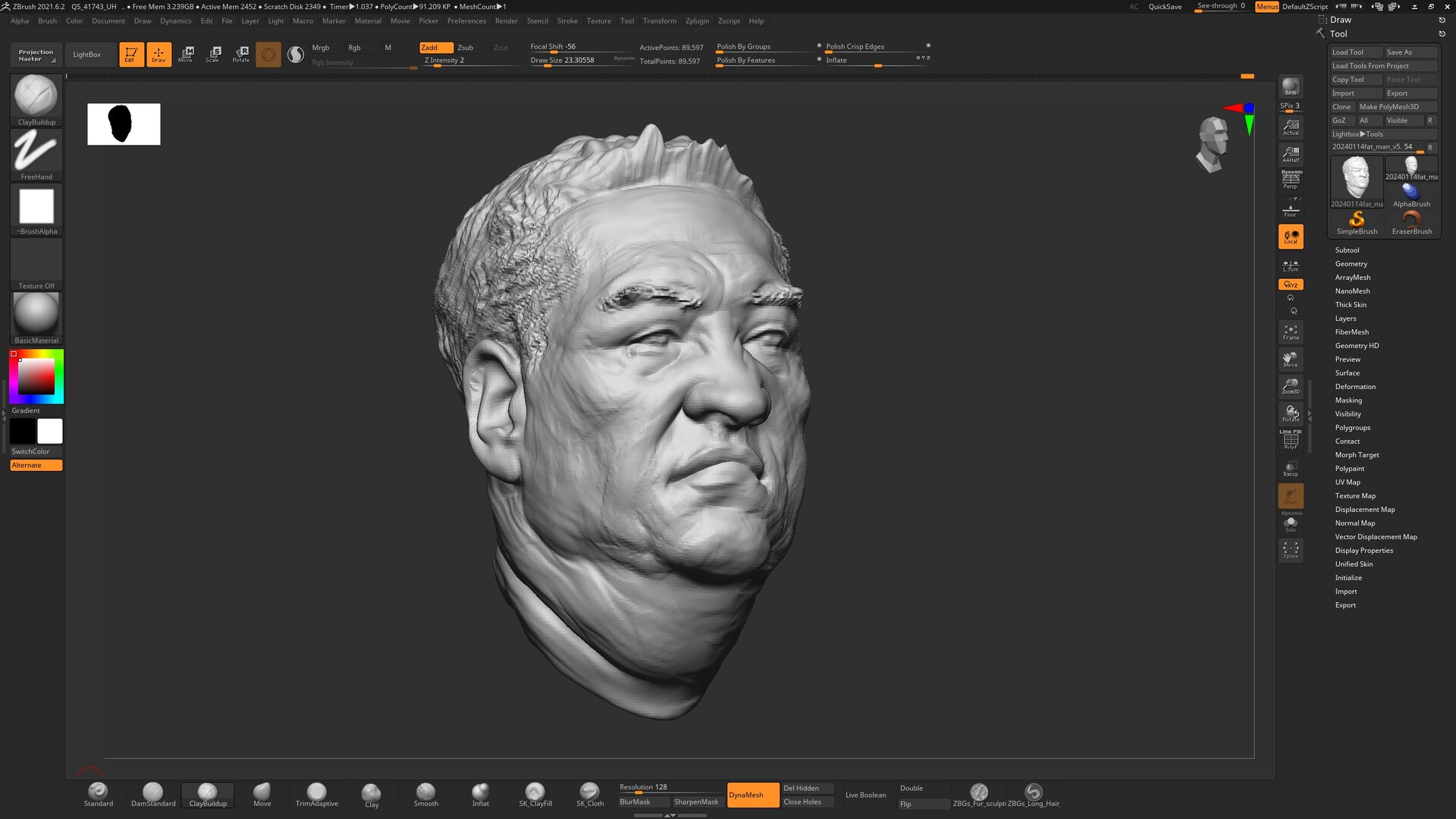
Task: Expand the Subtool section
Action: tap(1347, 249)
